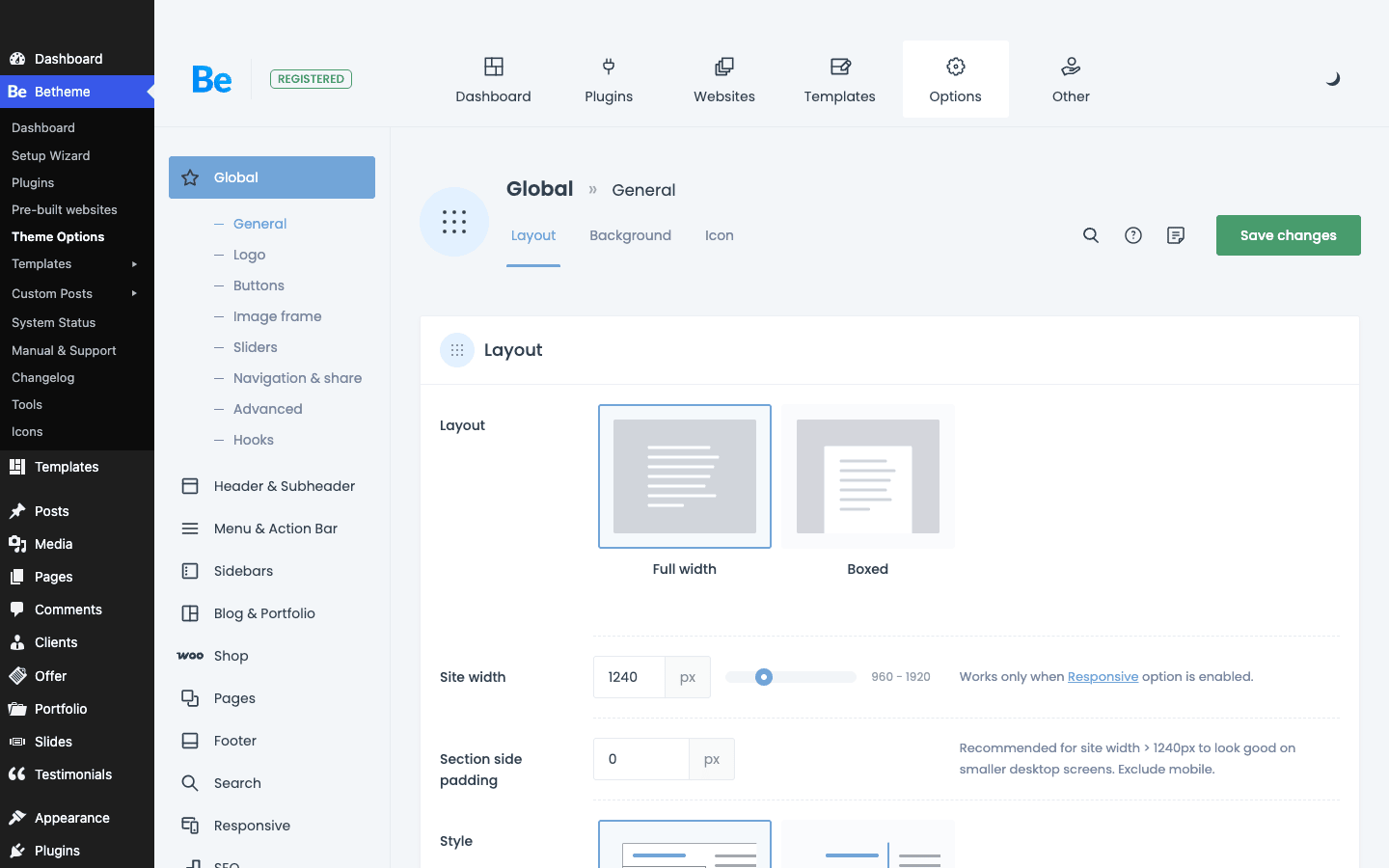The height and width of the screenshot is (868, 1389).
Task: Expand the Header & Subheader section
Action: [x=272, y=486]
